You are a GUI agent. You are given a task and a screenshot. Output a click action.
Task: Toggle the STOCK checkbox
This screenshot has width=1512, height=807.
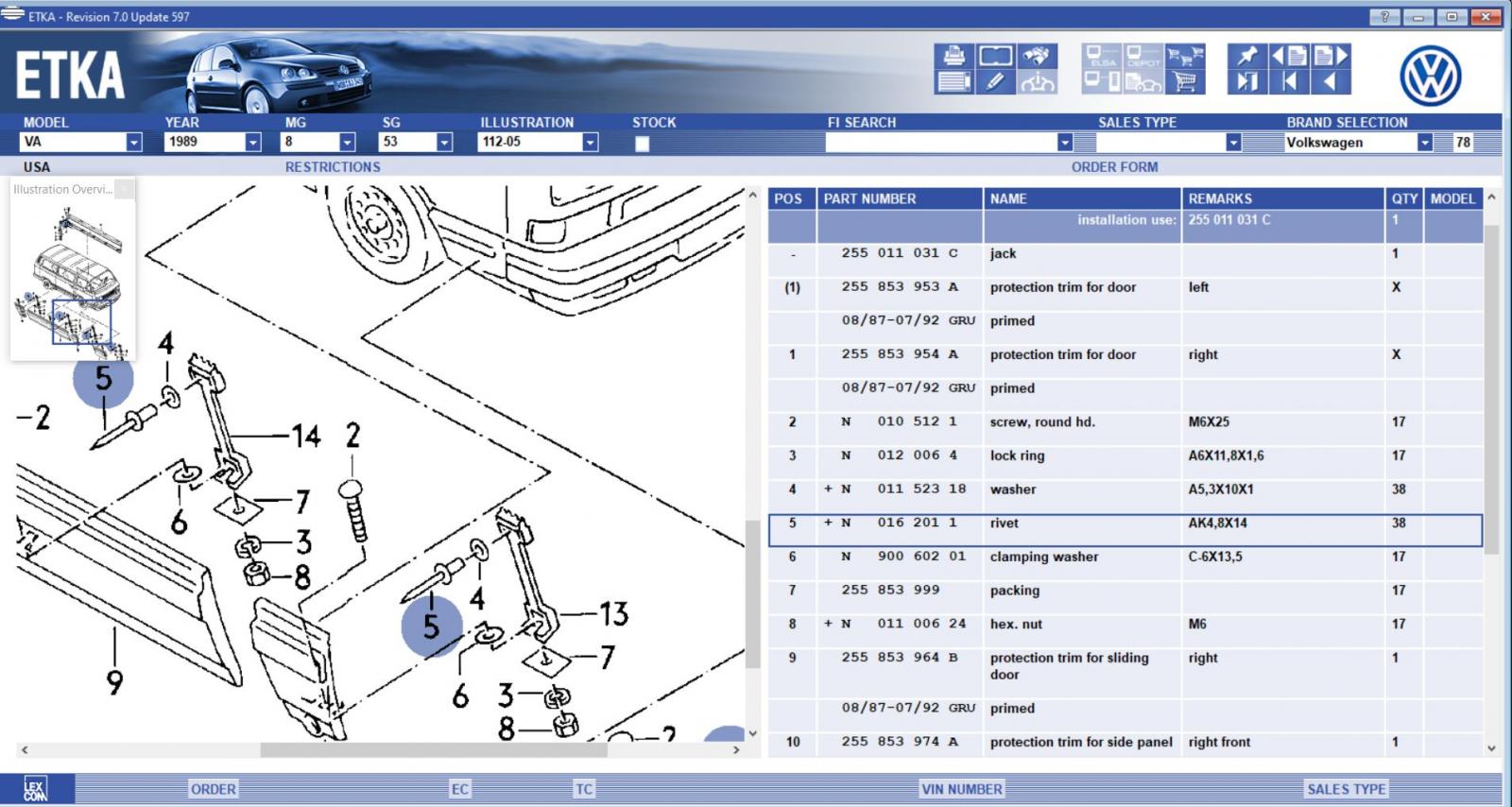642,144
